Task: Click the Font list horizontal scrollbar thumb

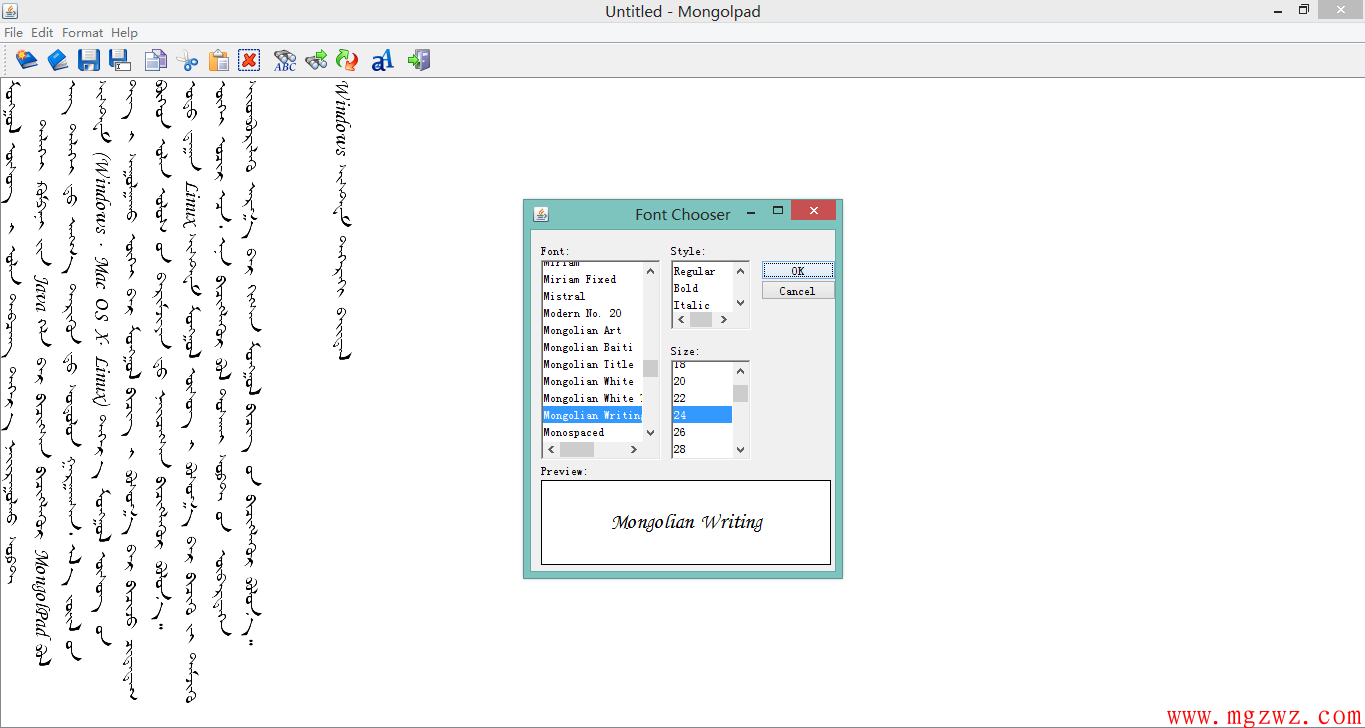Action: pos(577,450)
